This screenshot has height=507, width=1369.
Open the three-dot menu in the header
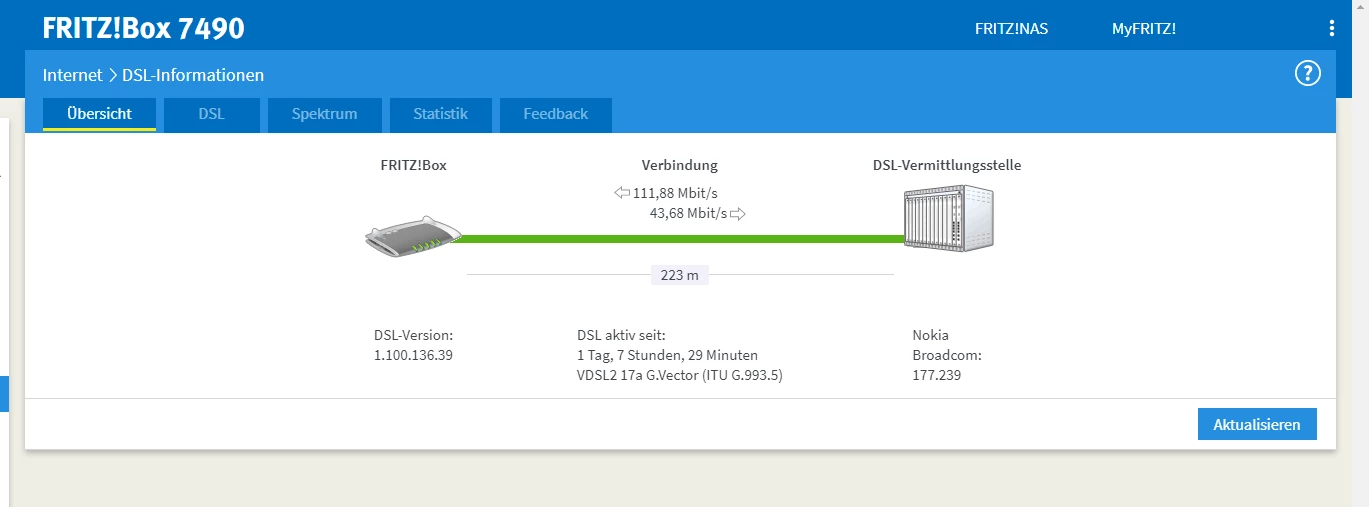point(1331,29)
